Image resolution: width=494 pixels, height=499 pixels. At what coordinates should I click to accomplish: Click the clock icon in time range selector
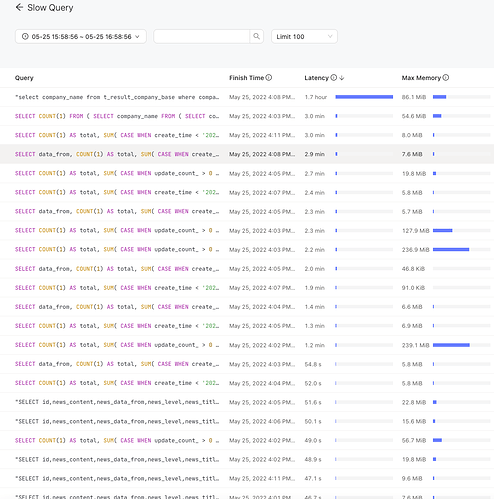coord(25,37)
